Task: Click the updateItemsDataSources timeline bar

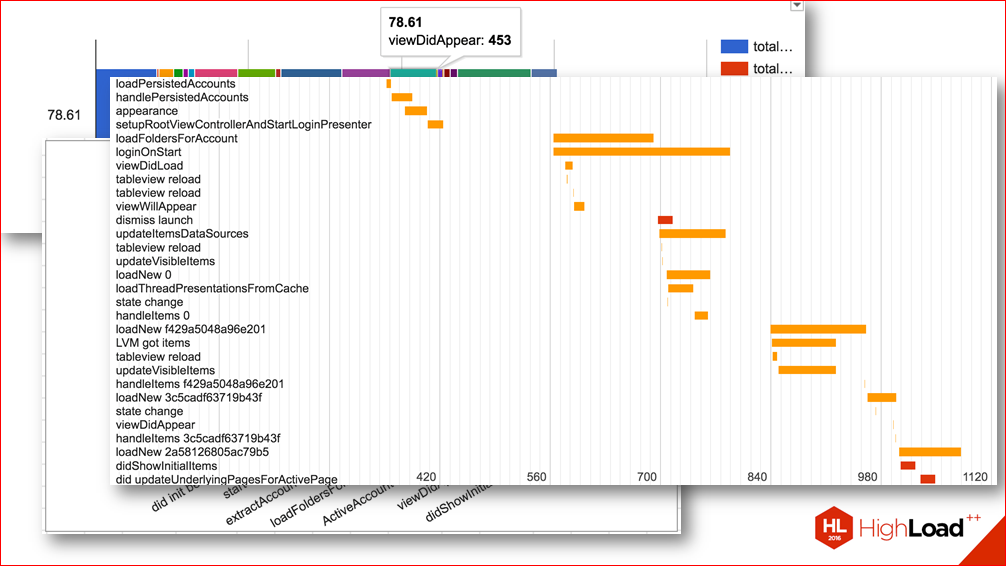Action: [693, 234]
